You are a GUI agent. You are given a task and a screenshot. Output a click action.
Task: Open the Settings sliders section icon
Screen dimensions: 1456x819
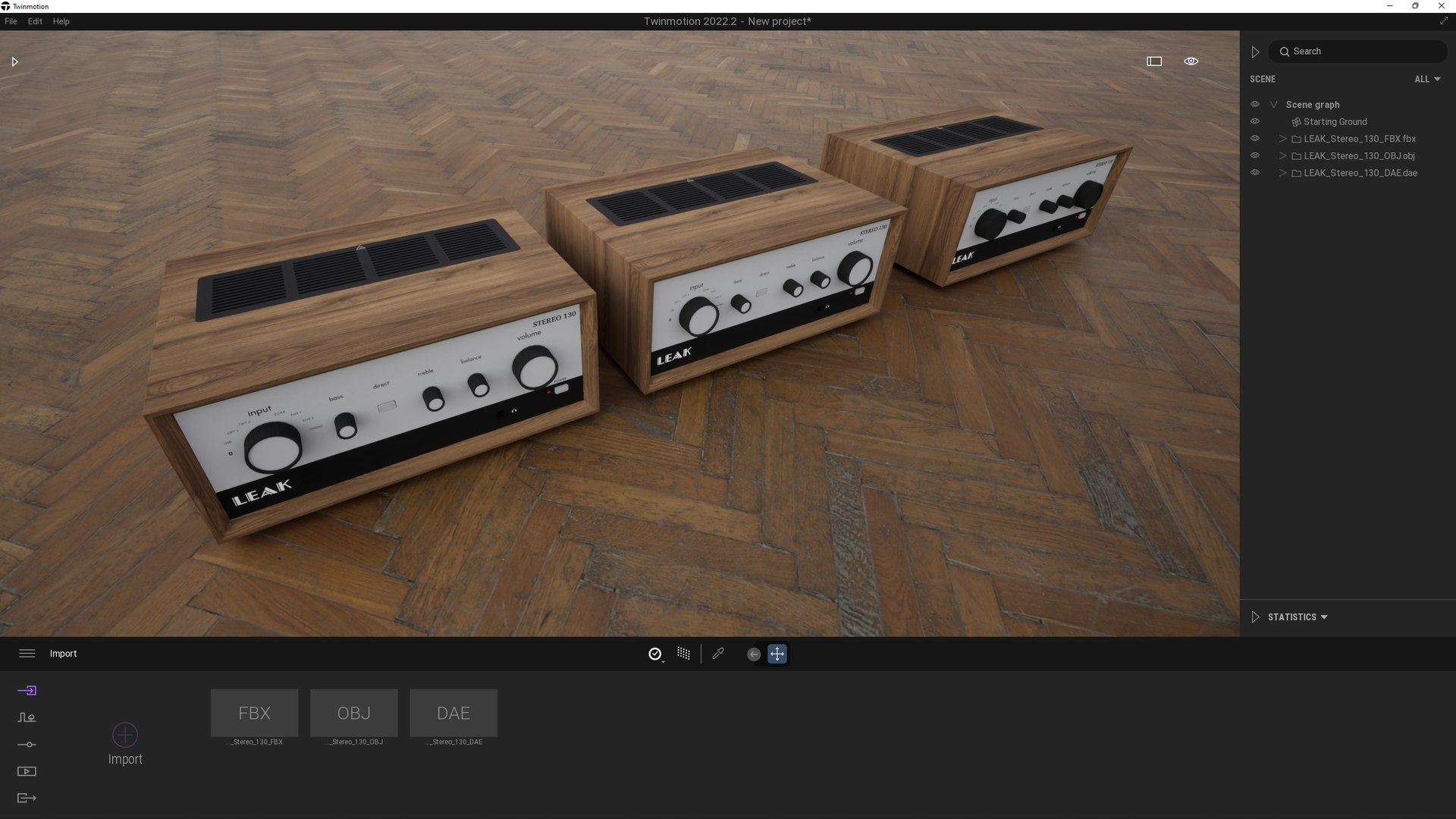click(x=27, y=745)
